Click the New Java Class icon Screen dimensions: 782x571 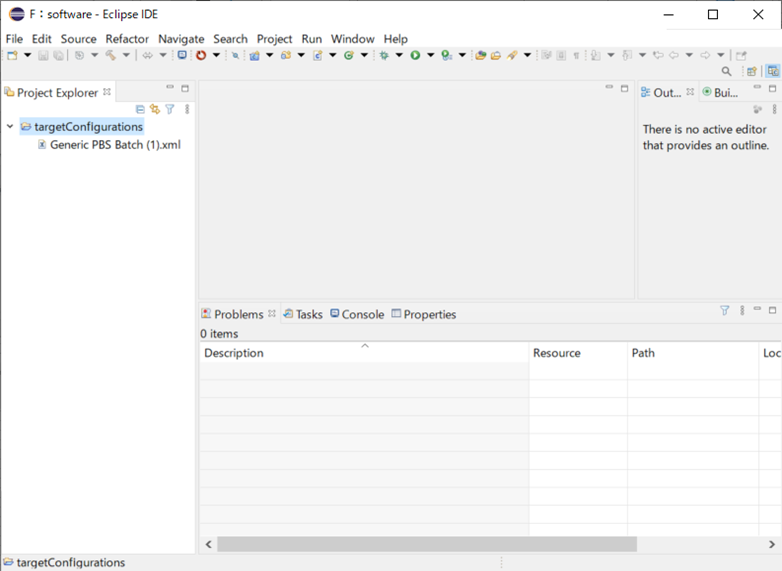click(349, 55)
